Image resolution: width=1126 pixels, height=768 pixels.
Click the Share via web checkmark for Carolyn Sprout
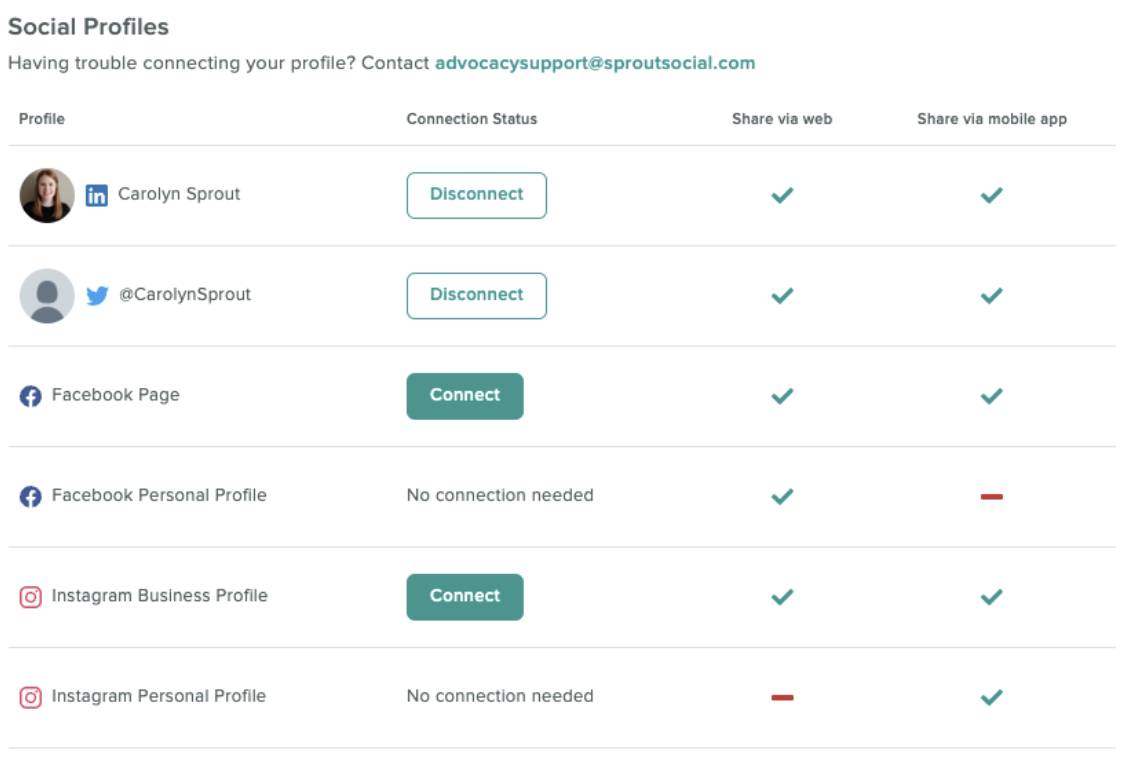tap(782, 195)
